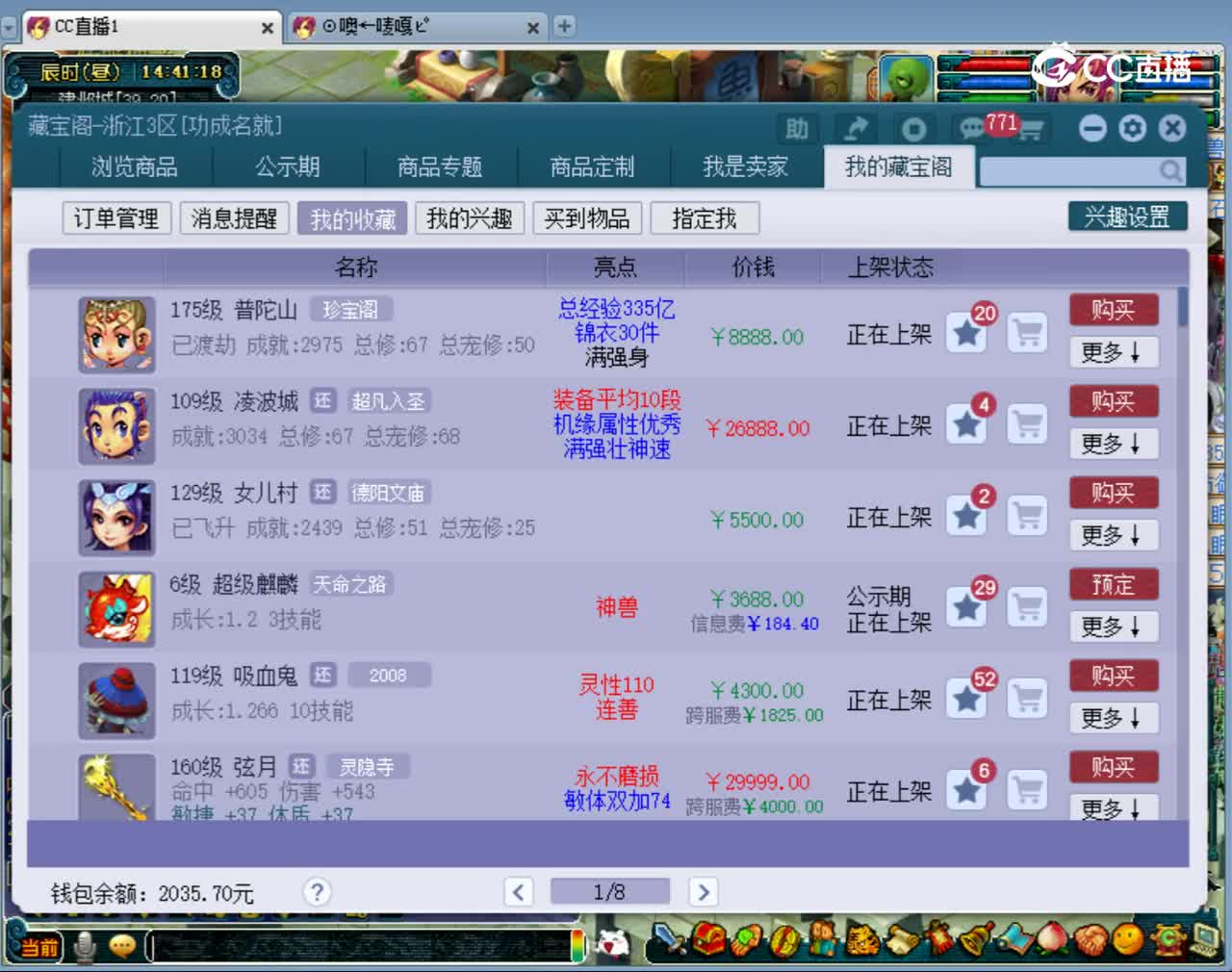Switch to 商品定制 tab

[x=592, y=167]
